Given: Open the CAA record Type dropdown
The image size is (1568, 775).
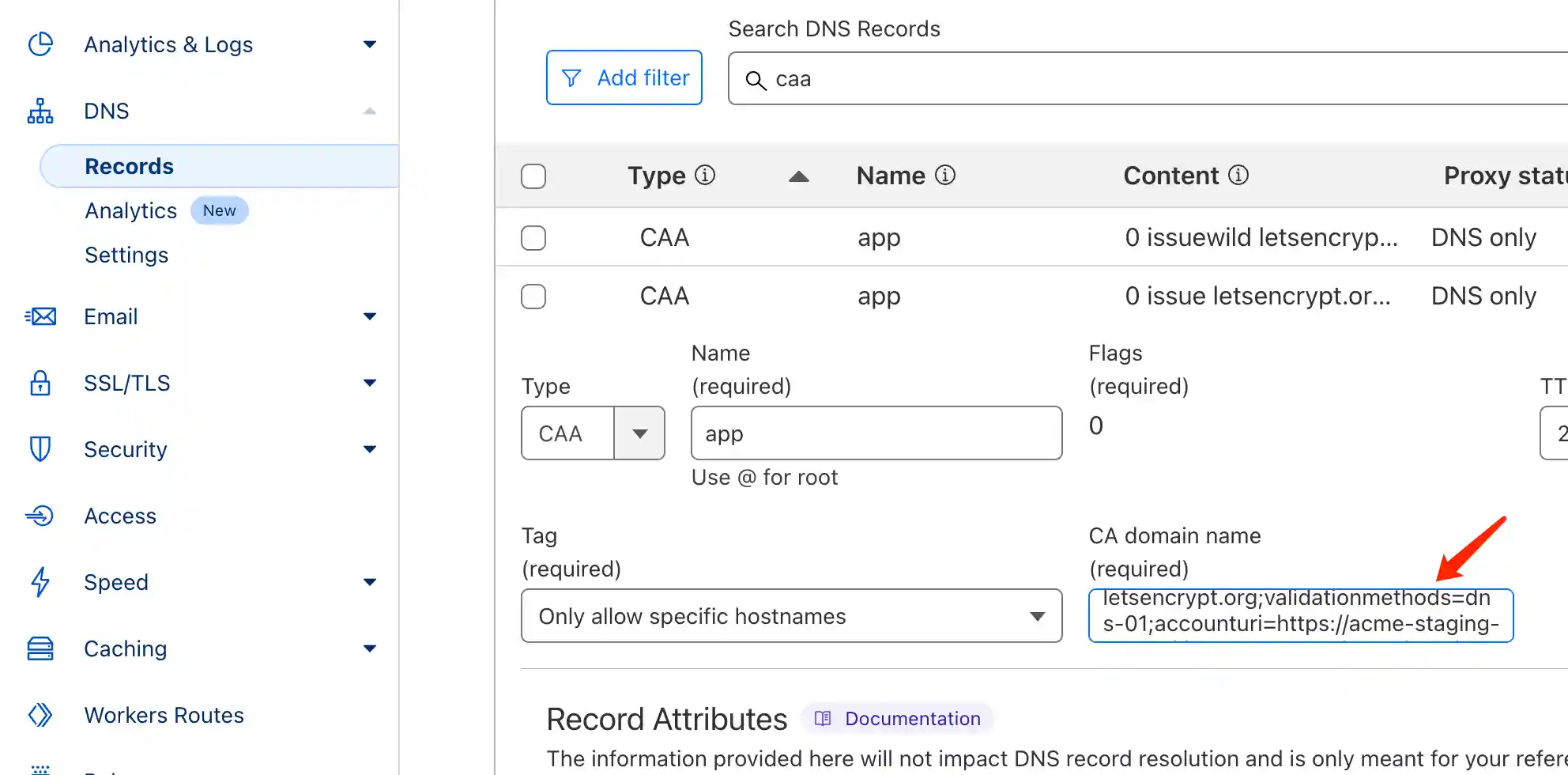Looking at the screenshot, I should (x=593, y=433).
